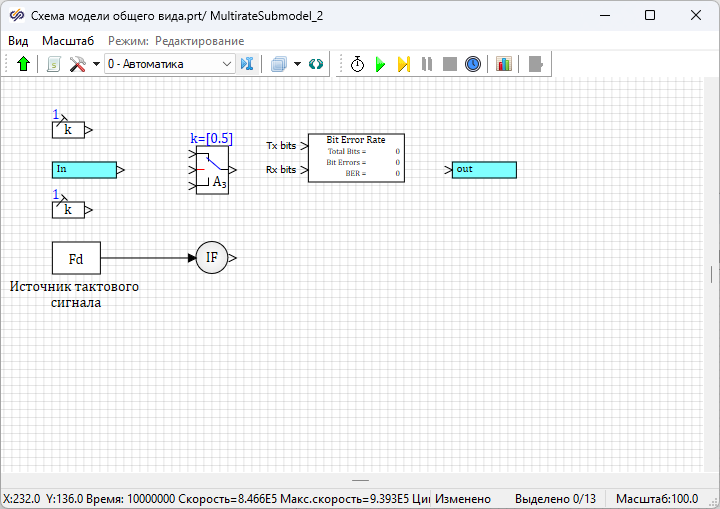Image resolution: width=720 pixels, height=509 pixels.
Task: Select the A3 switch block
Action: [x=212, y=170]
